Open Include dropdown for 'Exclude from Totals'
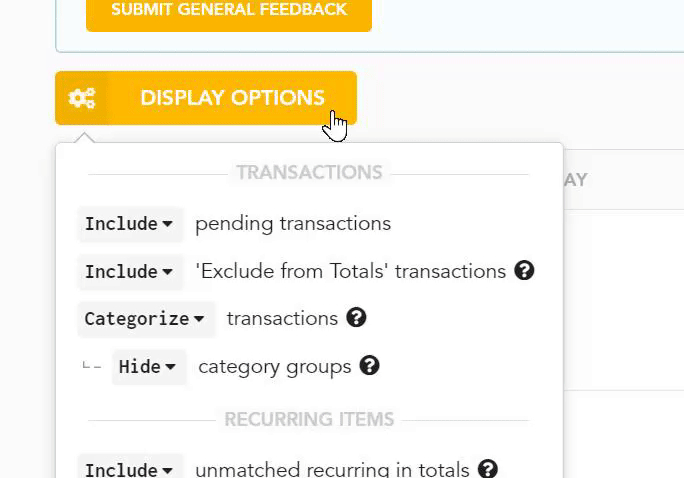 129,271
